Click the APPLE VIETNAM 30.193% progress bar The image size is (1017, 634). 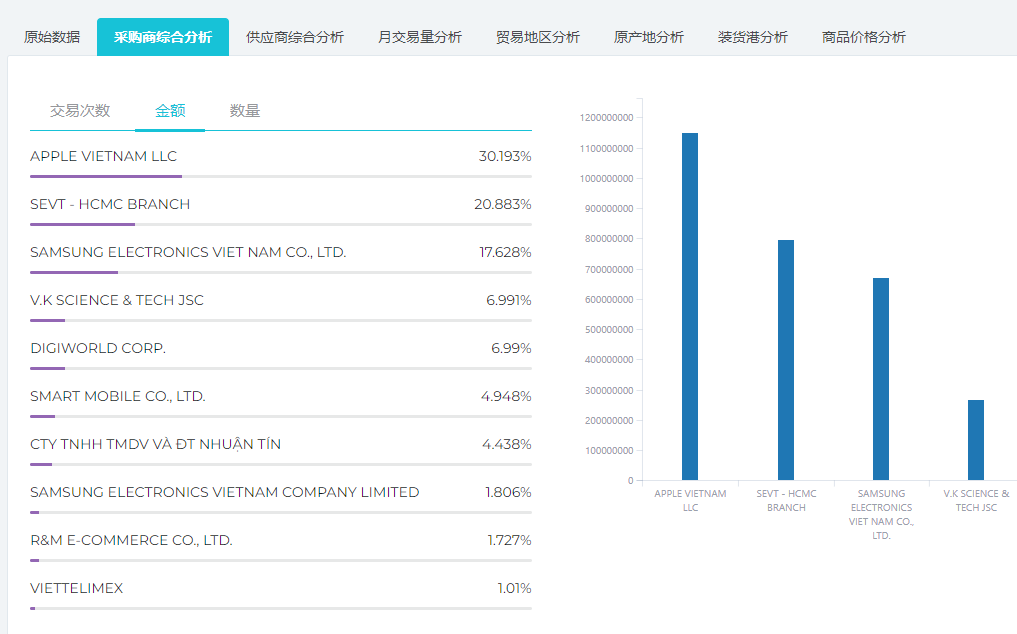click(281, 176)
